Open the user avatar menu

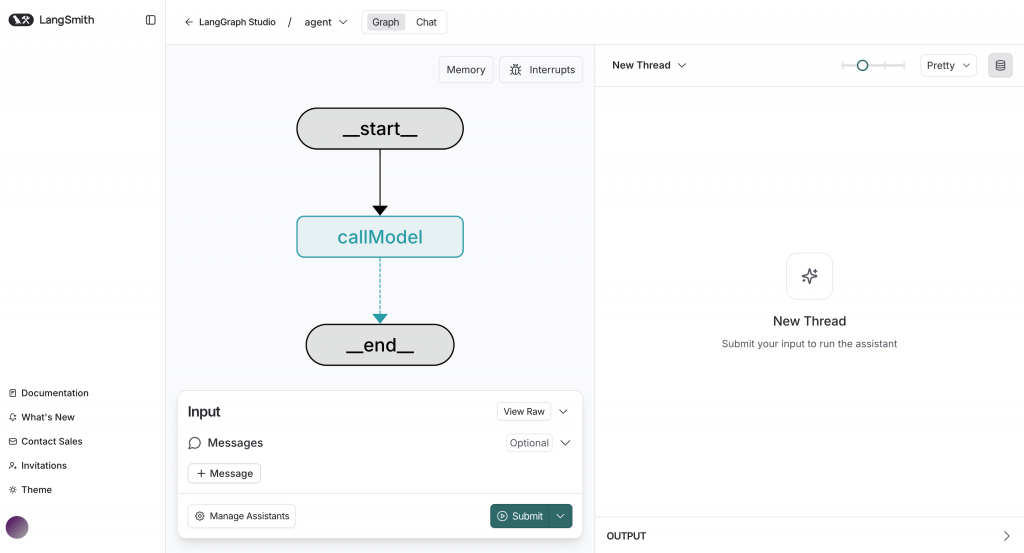[x=17, y=527]
